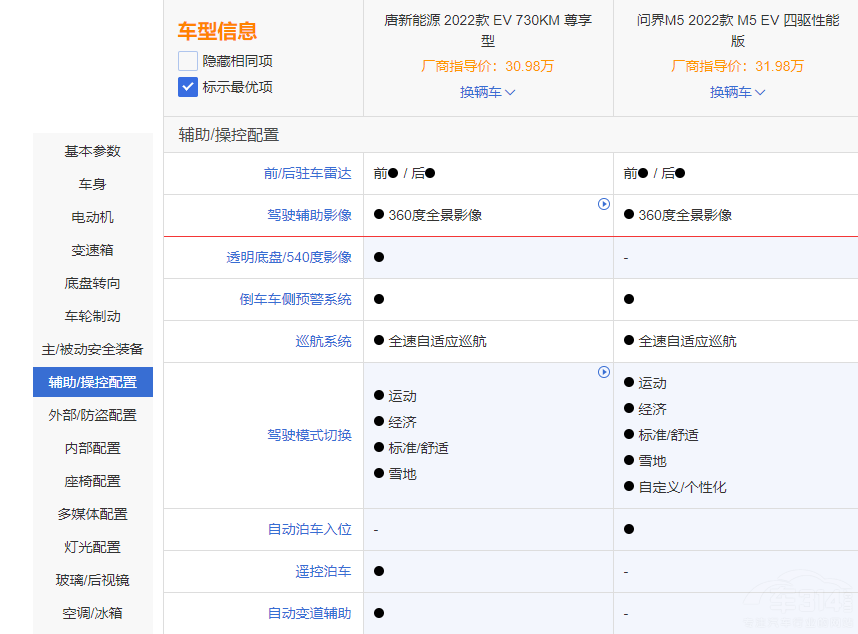Select 电动机 in the side navigation

[x=93, y=217]
